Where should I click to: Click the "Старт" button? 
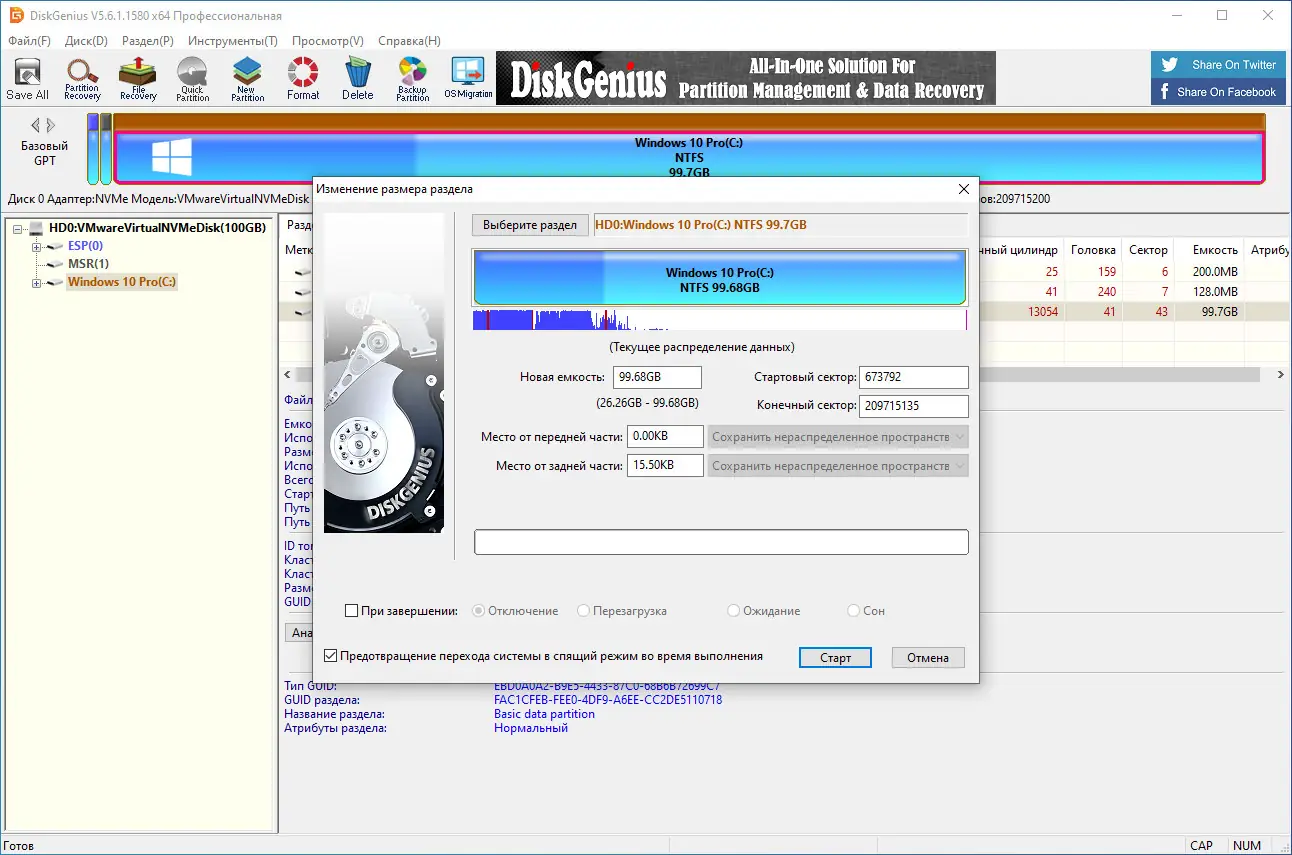coord(835,658)
